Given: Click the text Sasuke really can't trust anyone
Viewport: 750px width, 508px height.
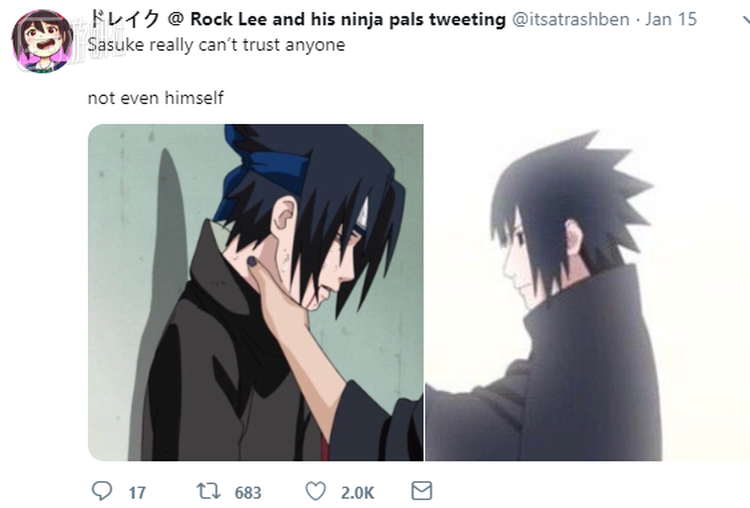Looking at the screenshot, I should [216, 45].
